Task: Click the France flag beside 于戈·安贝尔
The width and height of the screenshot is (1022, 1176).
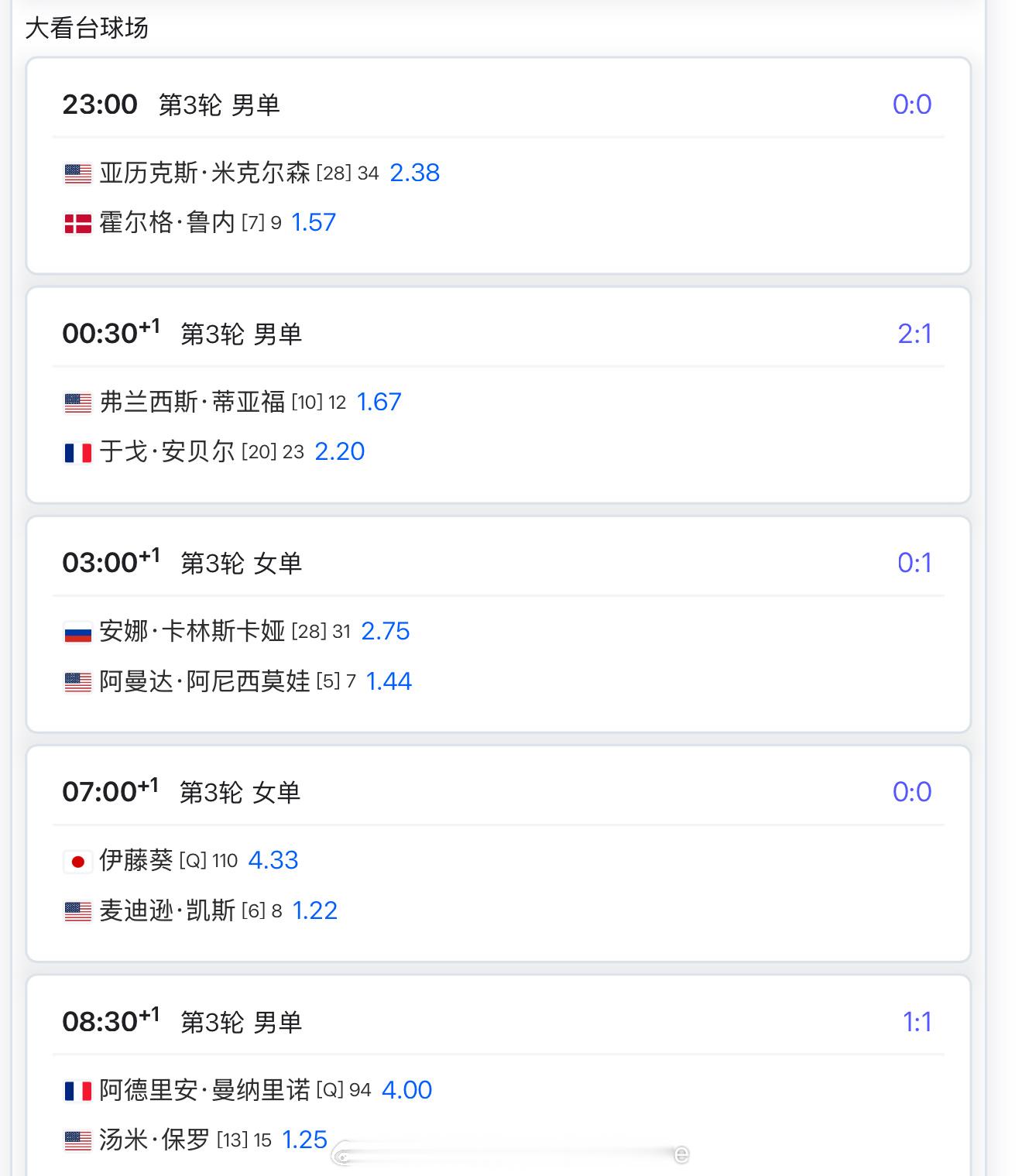Action: 77,452
